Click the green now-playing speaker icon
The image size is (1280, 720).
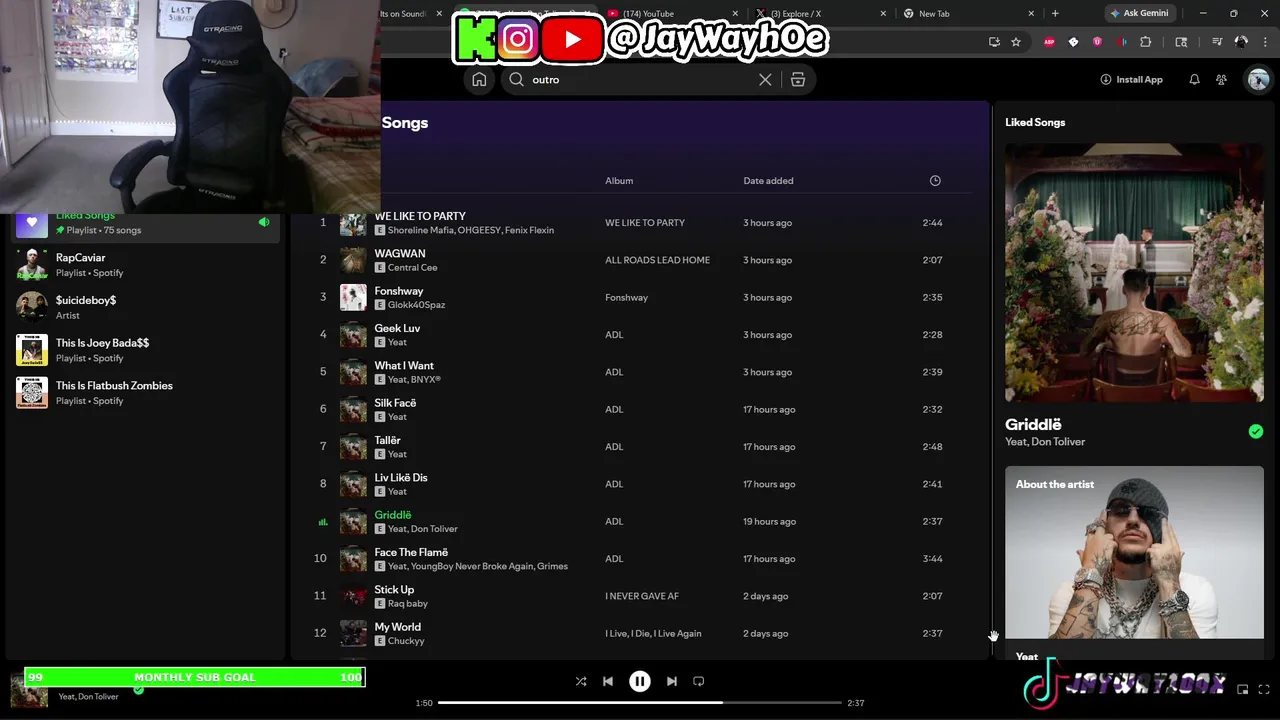click(264, 222)
